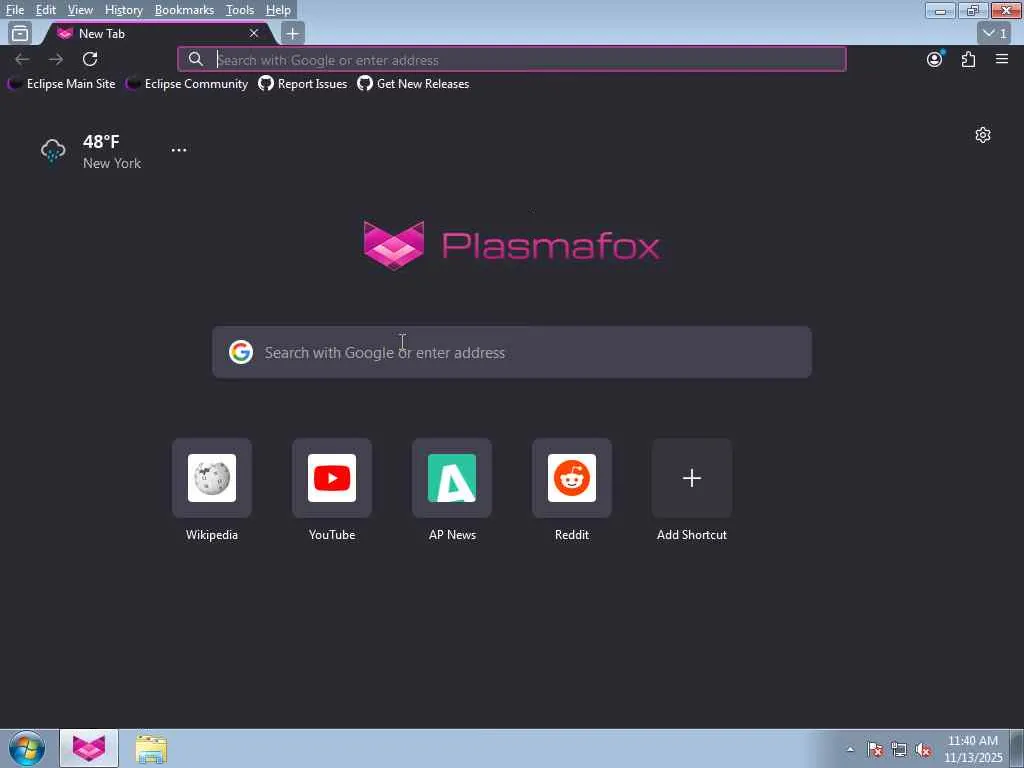This screenshot has height=768, width=1024.
Task: Open the tab view sidebar icon
Action: 20,33
